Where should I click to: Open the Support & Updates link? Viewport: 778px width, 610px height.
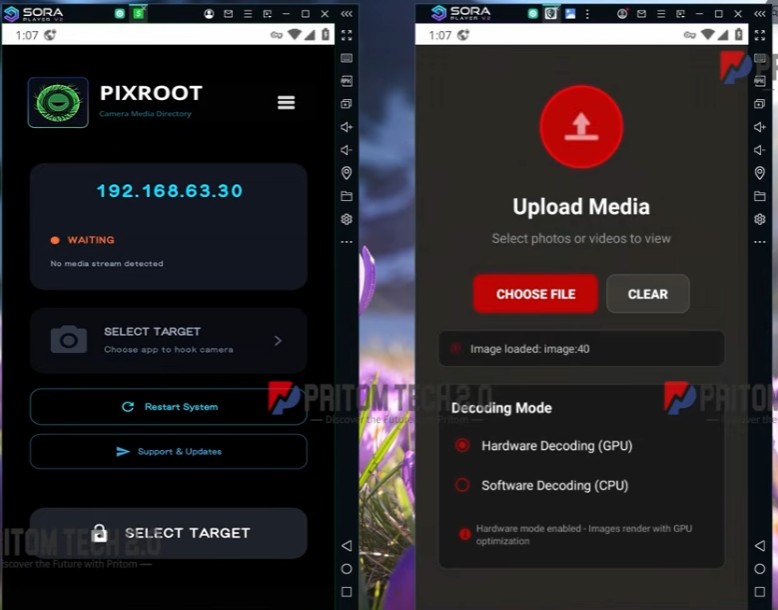pos(169,451)
